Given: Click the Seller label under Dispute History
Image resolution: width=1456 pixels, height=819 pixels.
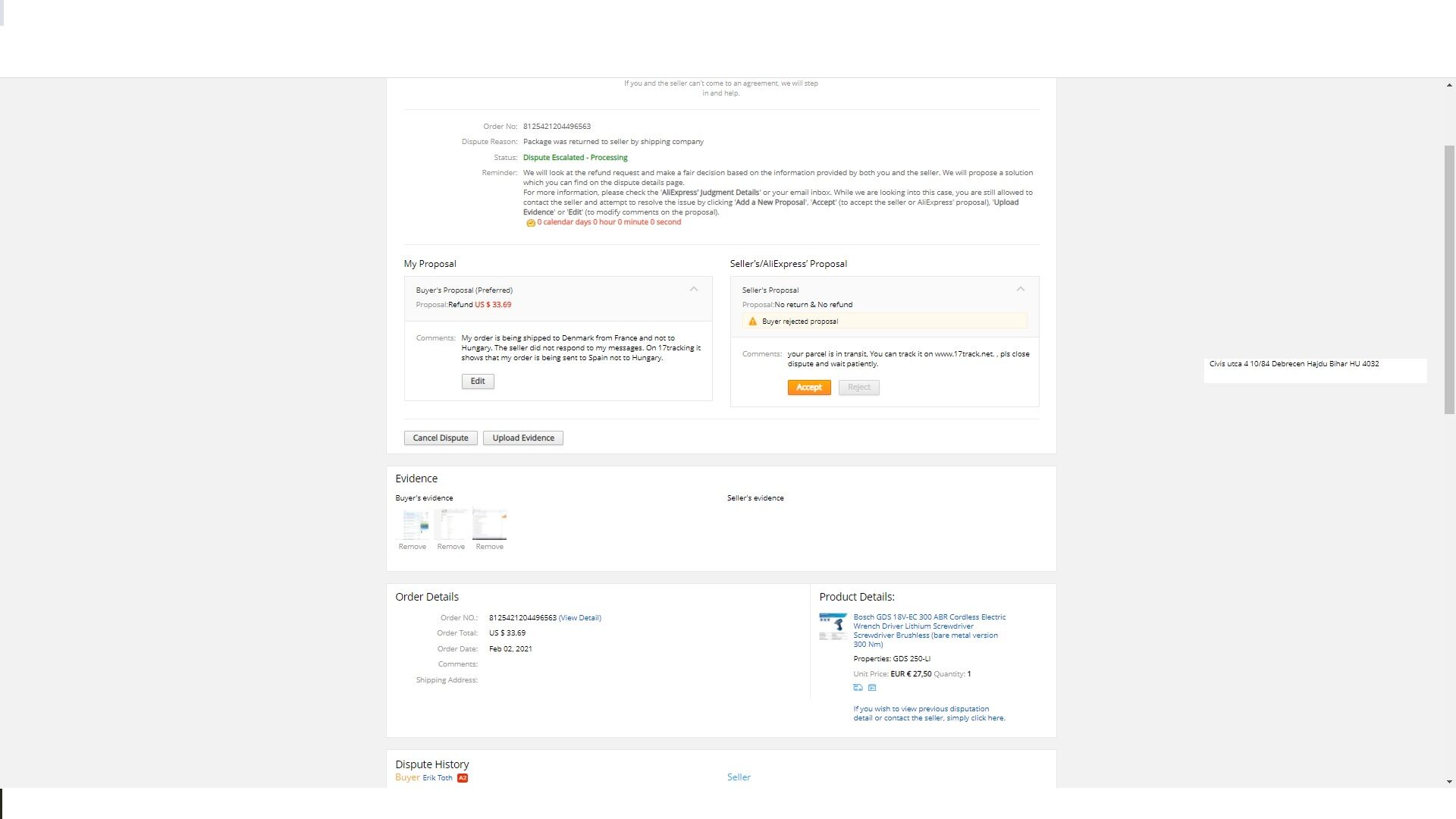Looking at the screenshot, I should 739,777.
